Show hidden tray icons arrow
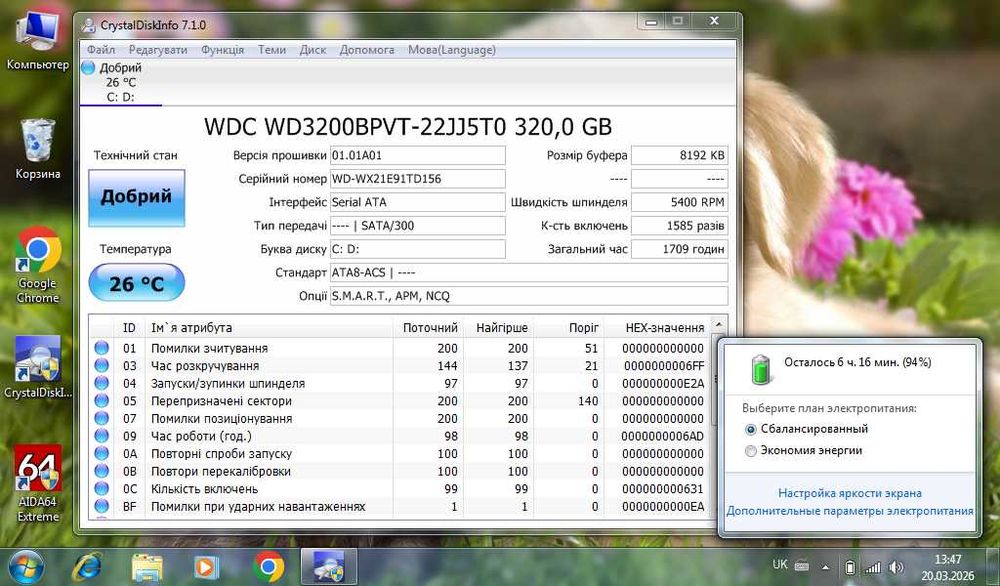Image resolution: width=1000 pixels, height=586 pixels. tap(825, 566)
